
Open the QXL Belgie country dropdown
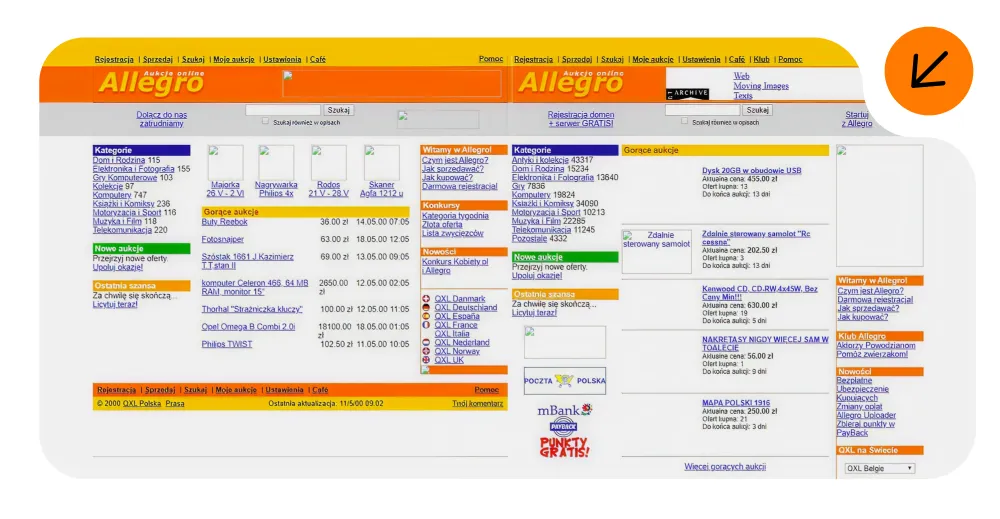tap(880, 468)
